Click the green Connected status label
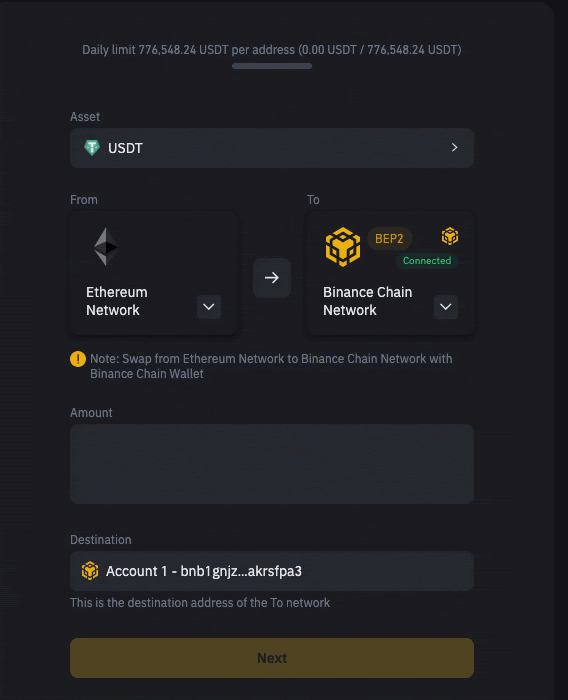This screenshot has width=568, height=700. (x=427, y=261)
